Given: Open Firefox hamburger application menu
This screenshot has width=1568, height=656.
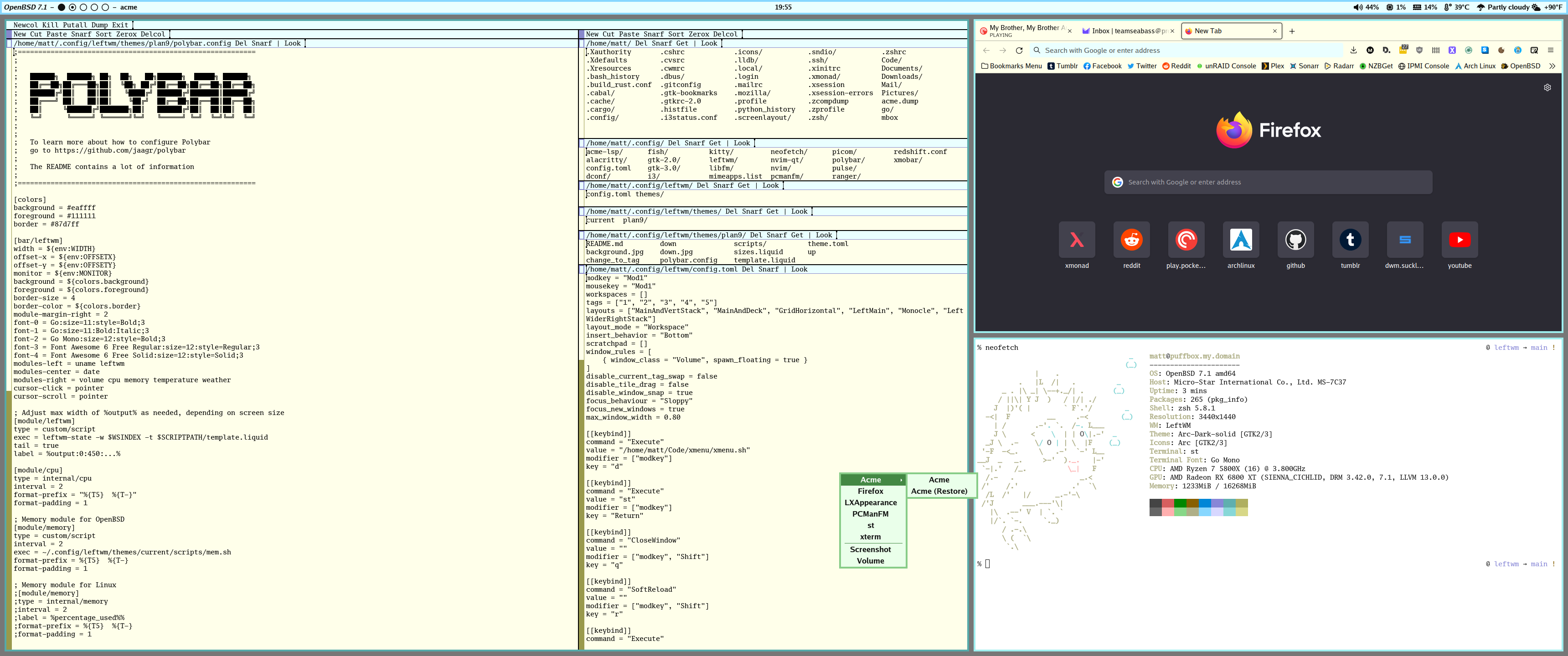Looking at the screenshot, I should point(1550,51).
